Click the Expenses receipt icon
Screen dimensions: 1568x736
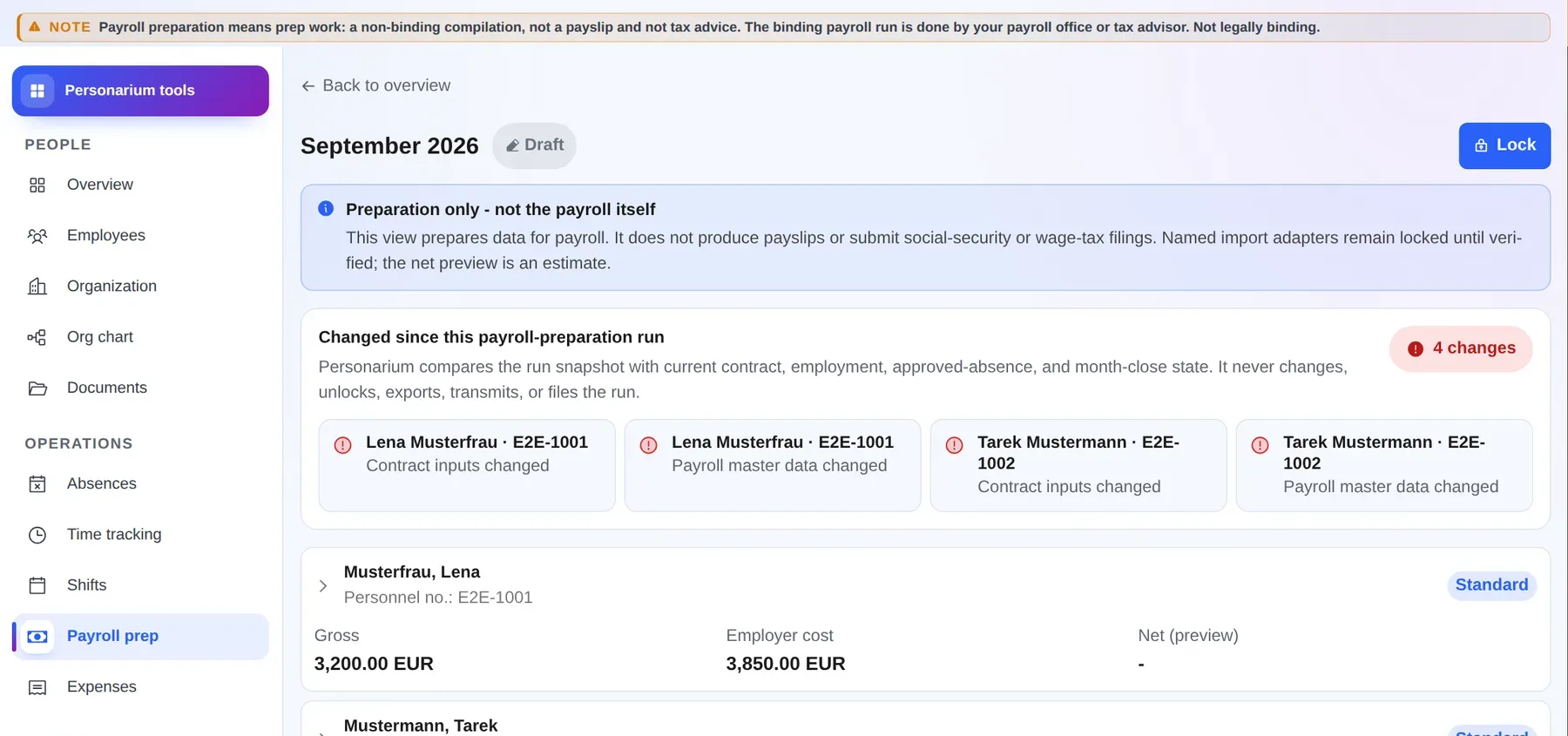point(37,687)
